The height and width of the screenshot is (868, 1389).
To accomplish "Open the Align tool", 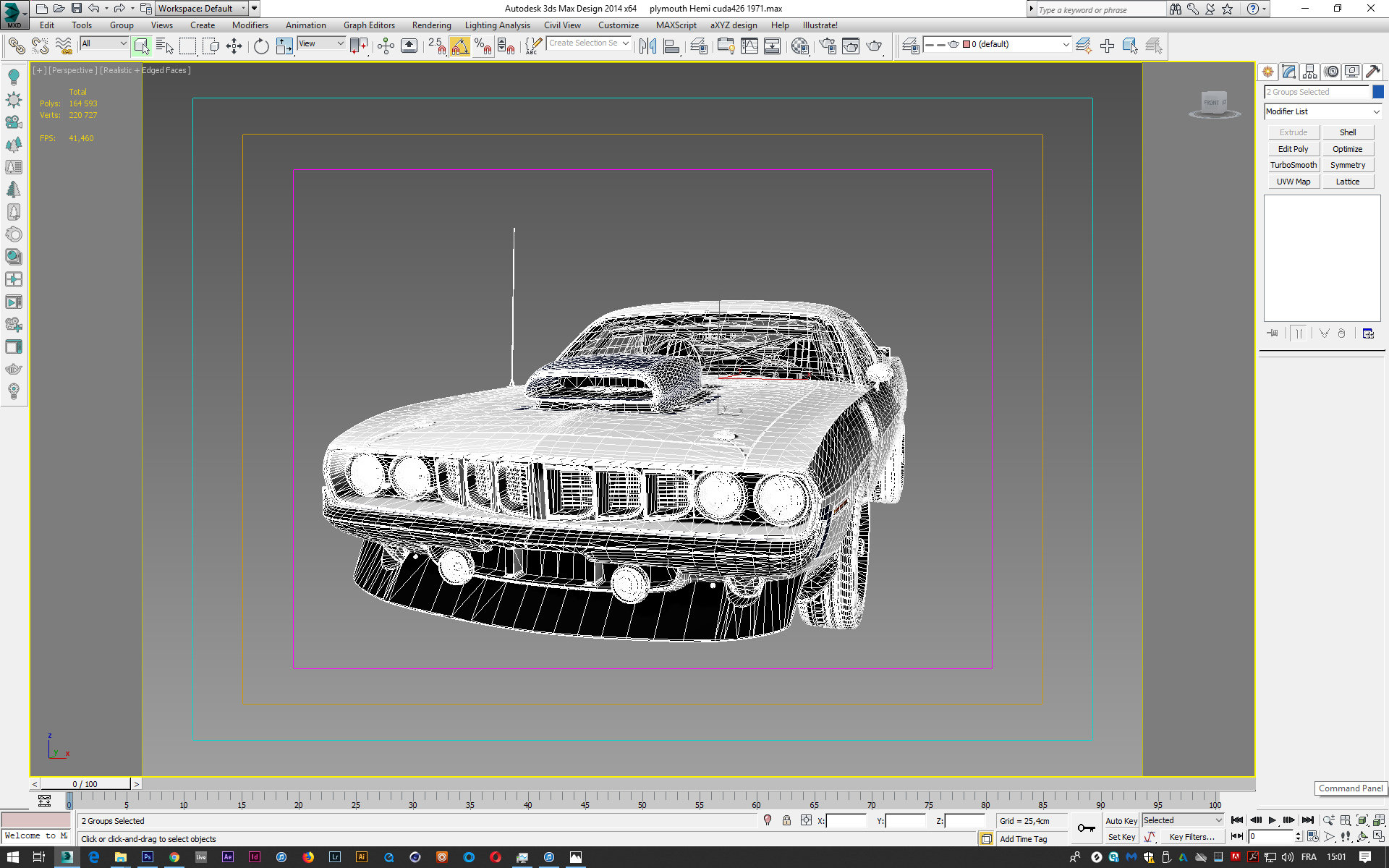I will [671, 46].
